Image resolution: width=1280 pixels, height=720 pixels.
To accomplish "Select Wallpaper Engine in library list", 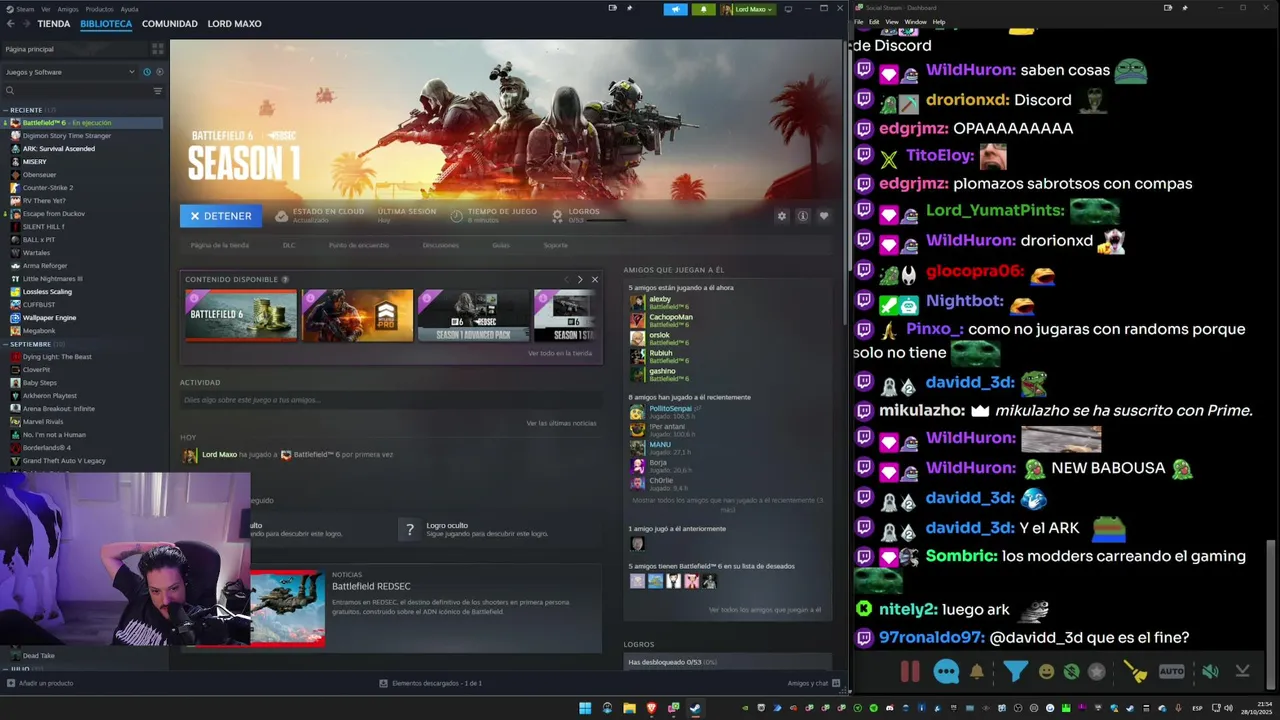I will tap(49, 318).
